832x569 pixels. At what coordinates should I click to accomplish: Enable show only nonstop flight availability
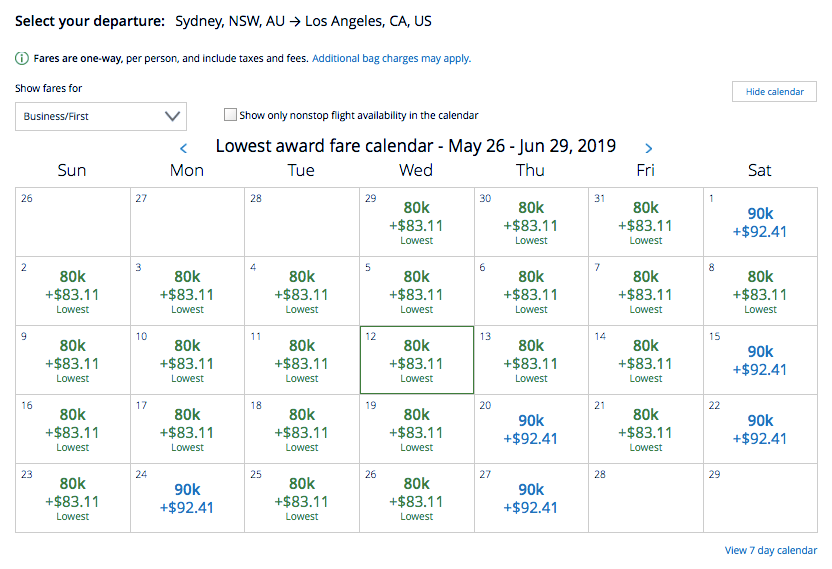(x=231, y=115)
